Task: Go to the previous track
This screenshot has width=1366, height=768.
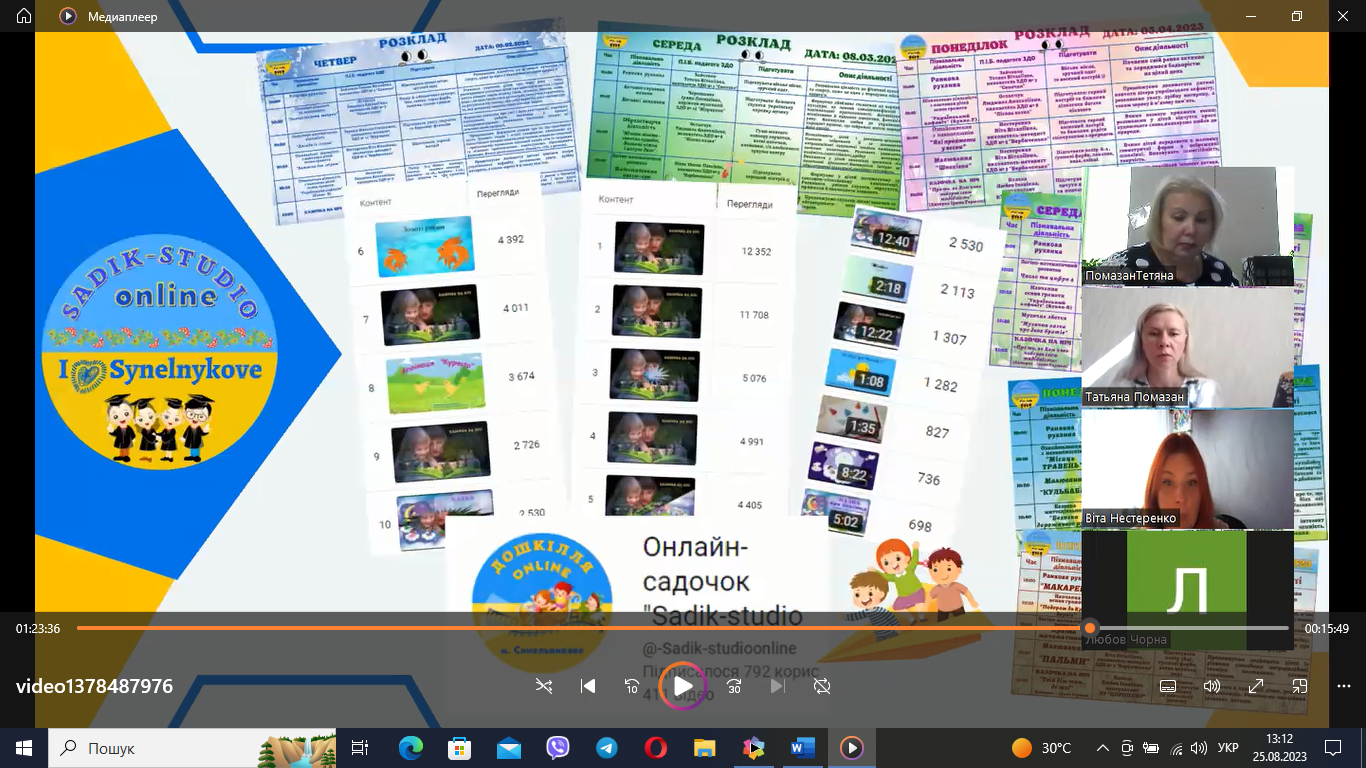Action: click(x=588, y=686)
